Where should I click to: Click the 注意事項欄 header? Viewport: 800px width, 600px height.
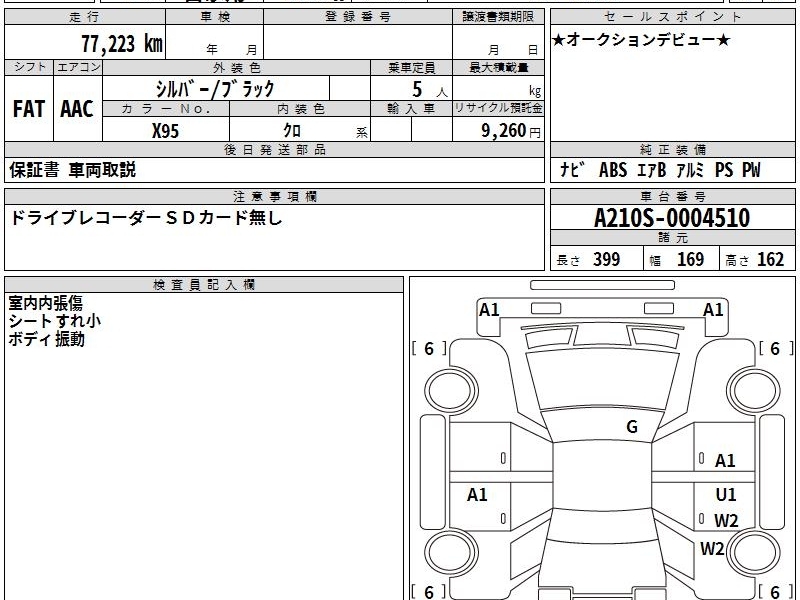(x=274, y=196)
